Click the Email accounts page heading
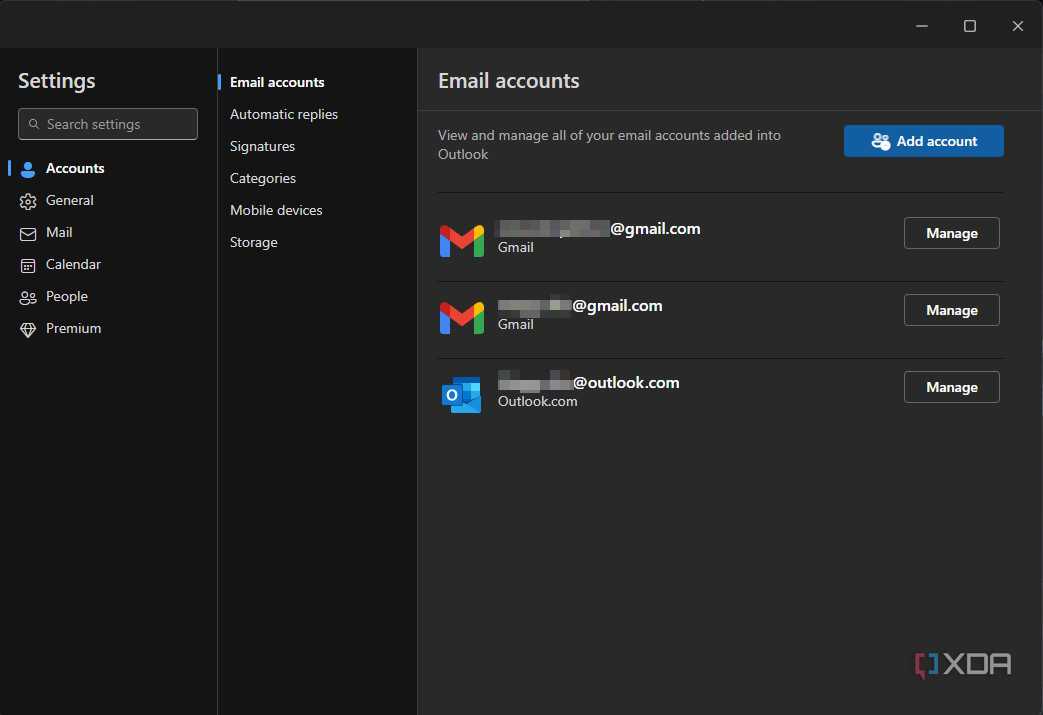 [x=509, y=81]
